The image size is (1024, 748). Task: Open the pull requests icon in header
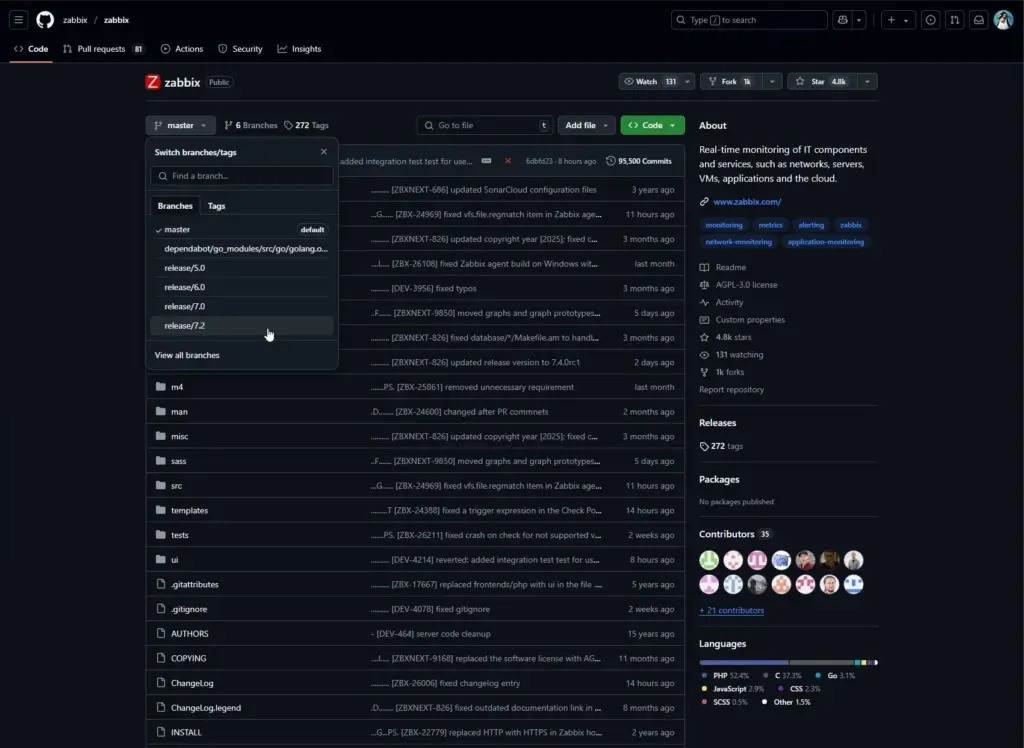tap(955, 20)
